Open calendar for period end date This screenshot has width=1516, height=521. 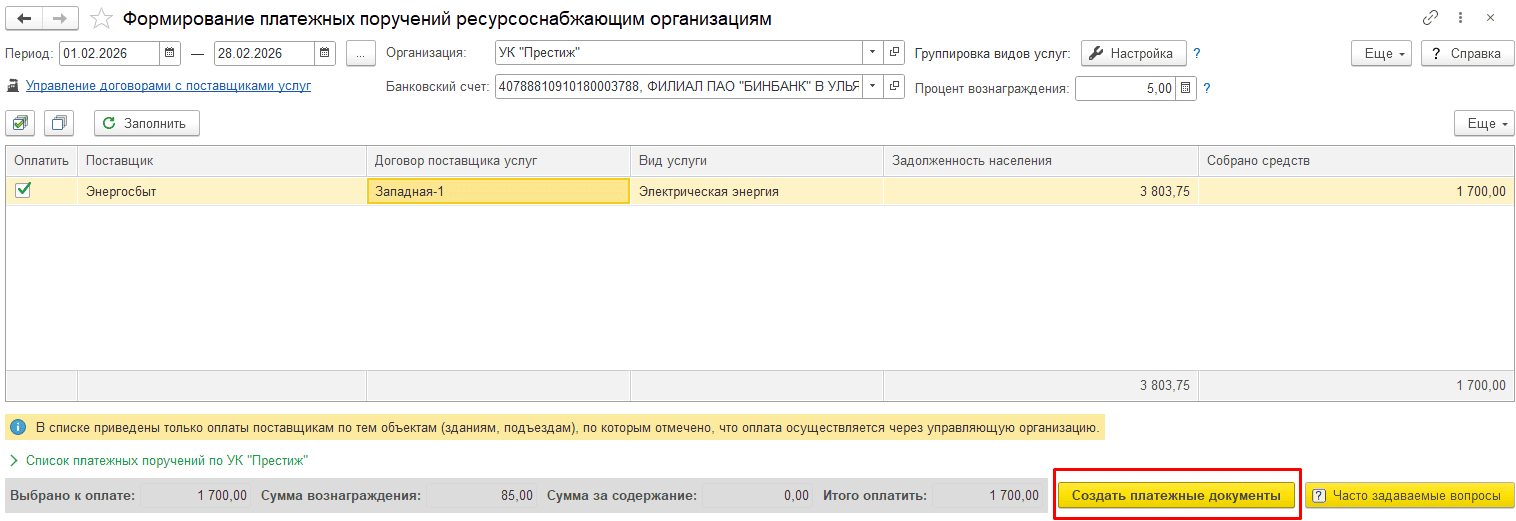point(325,53)
